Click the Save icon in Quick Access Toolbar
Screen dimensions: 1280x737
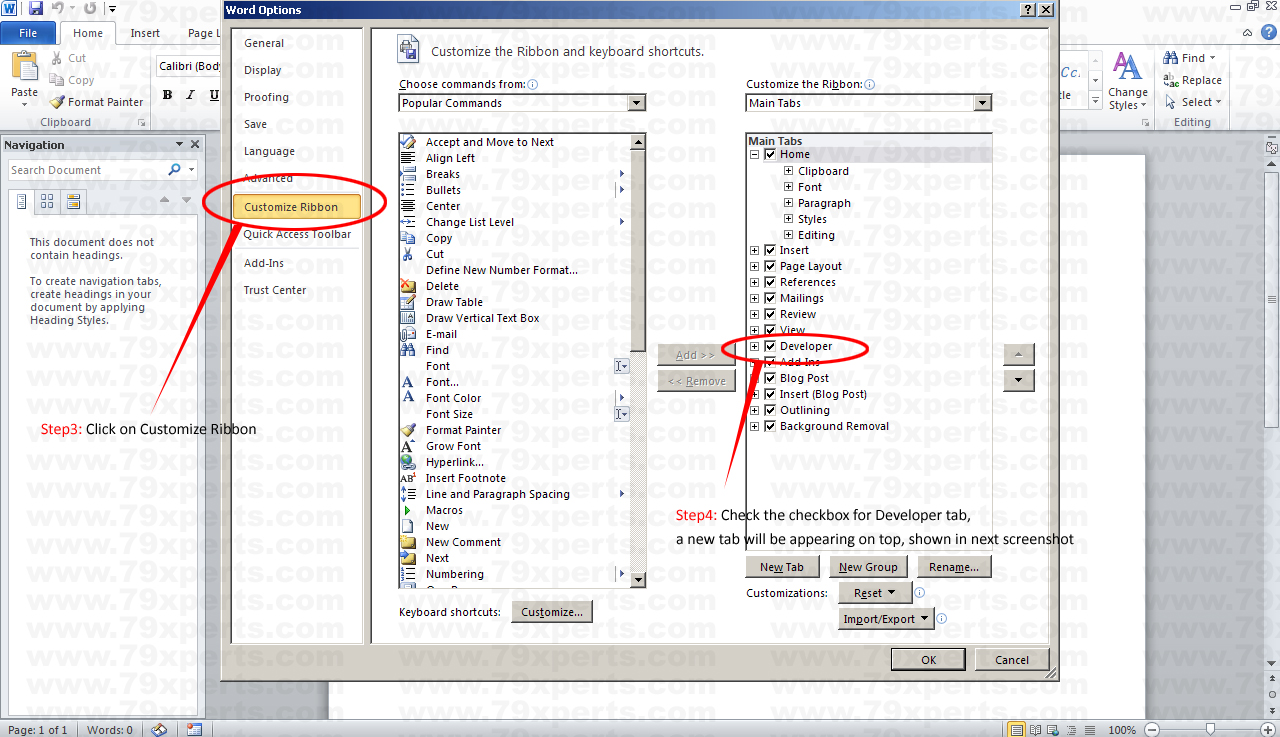coord(36,8)
